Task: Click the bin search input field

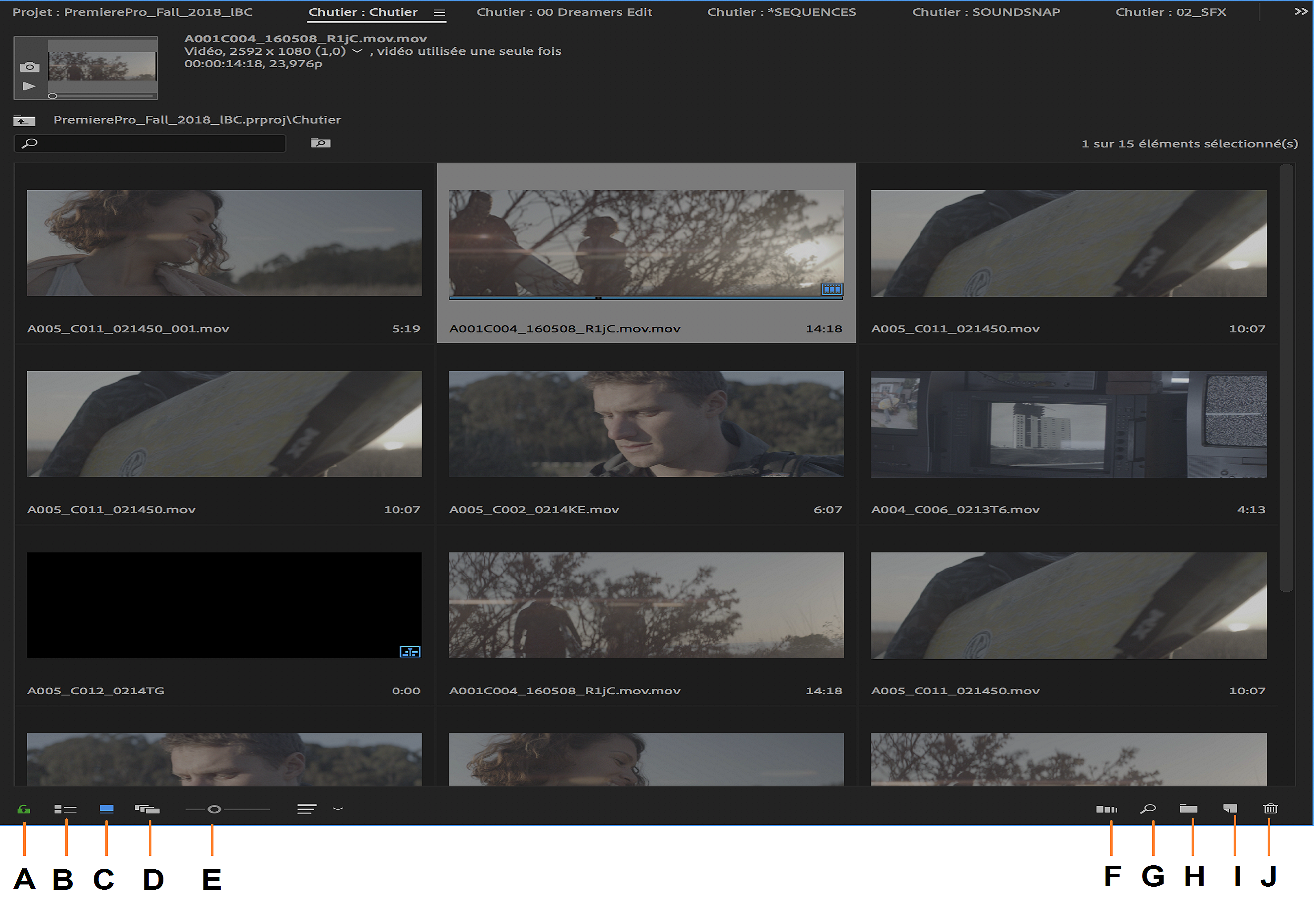Action: tap(154, 143)
